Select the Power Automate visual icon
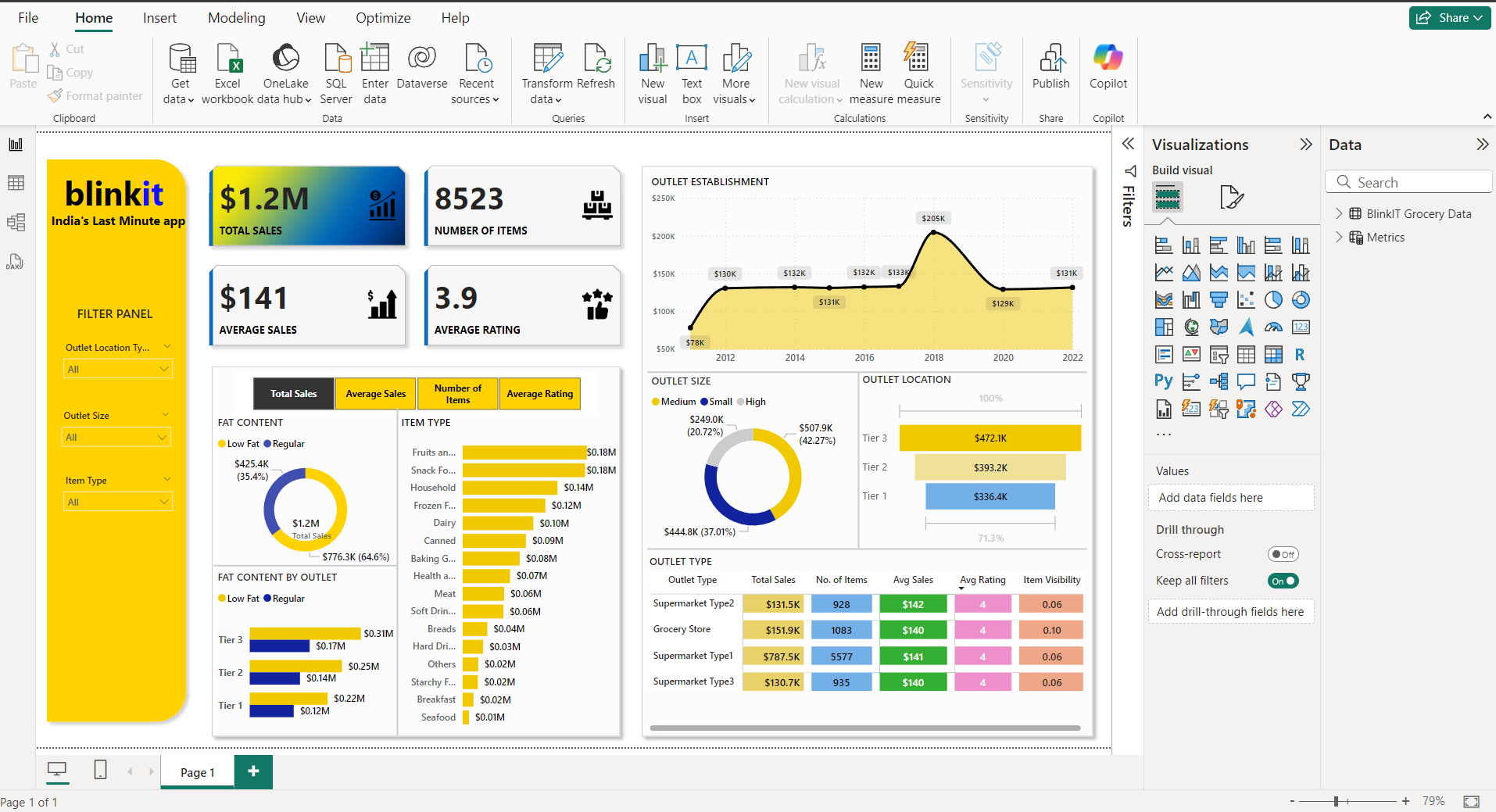1496x812 pixels. pos(1301,410)
